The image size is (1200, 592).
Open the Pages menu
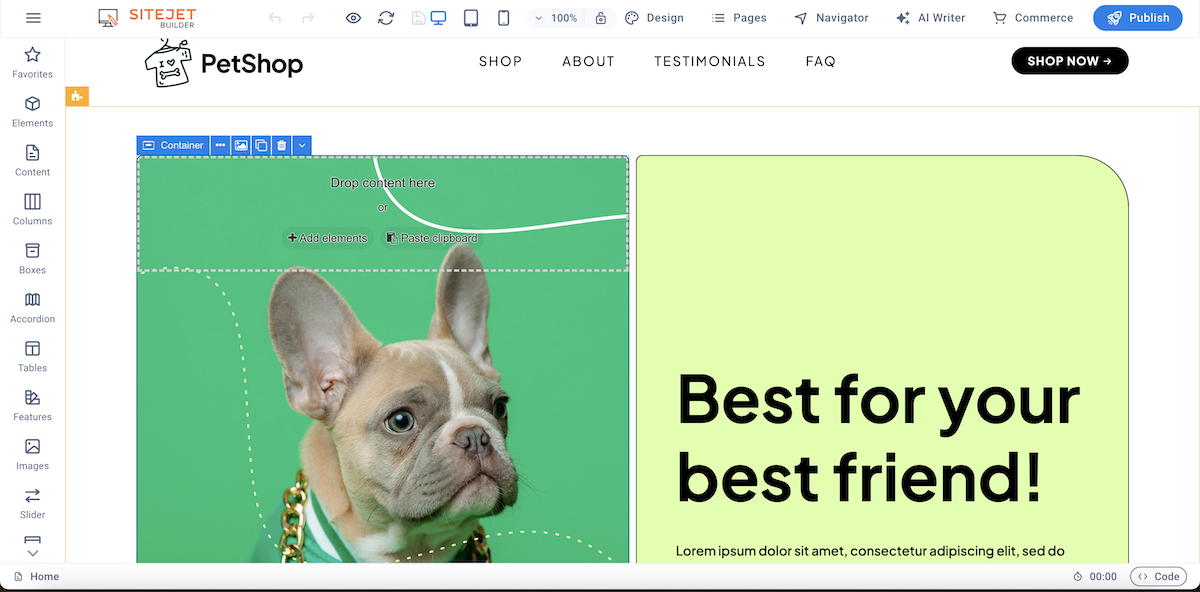[x=739, y=18]
